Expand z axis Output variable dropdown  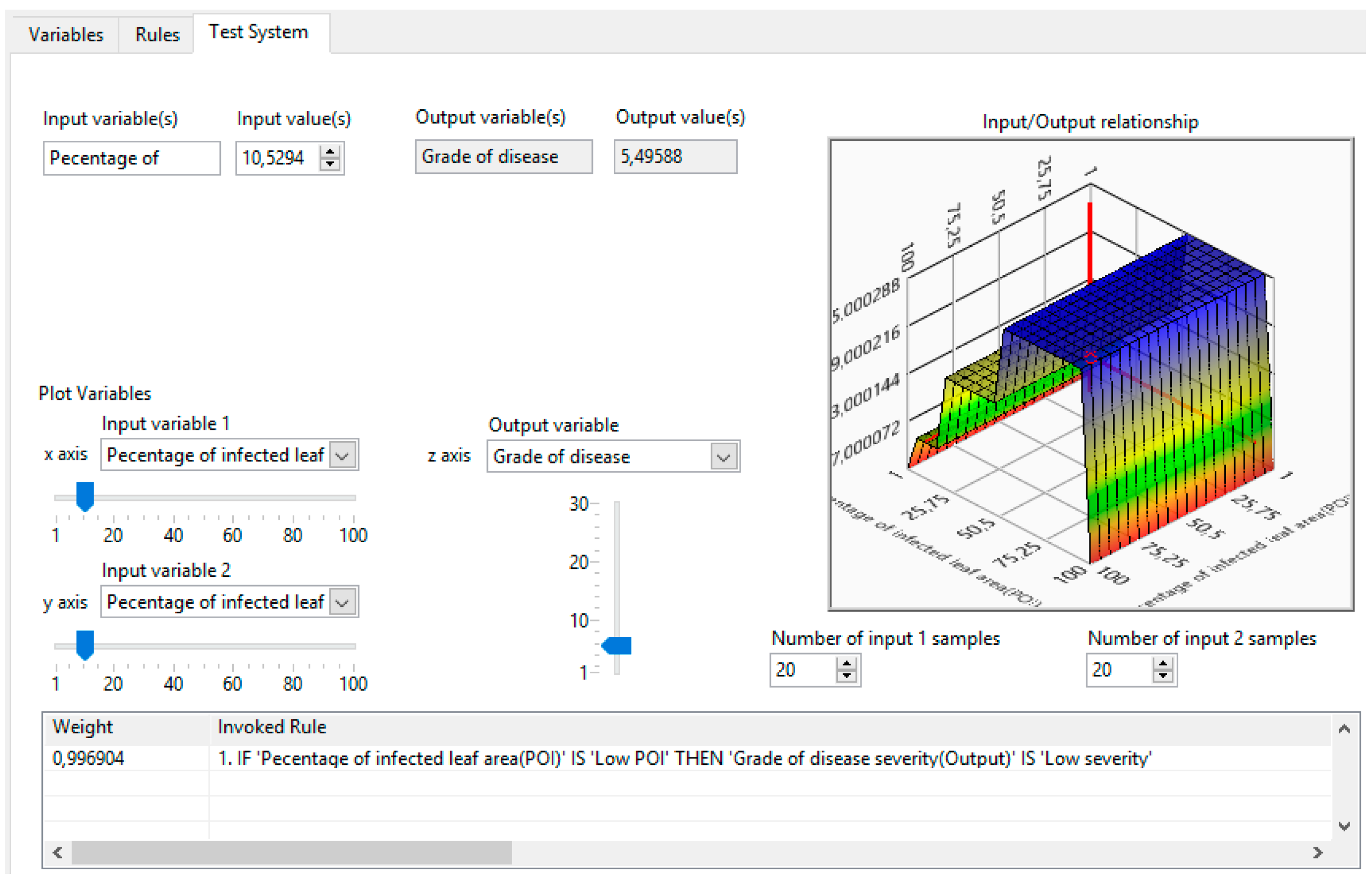pos(723,458)
